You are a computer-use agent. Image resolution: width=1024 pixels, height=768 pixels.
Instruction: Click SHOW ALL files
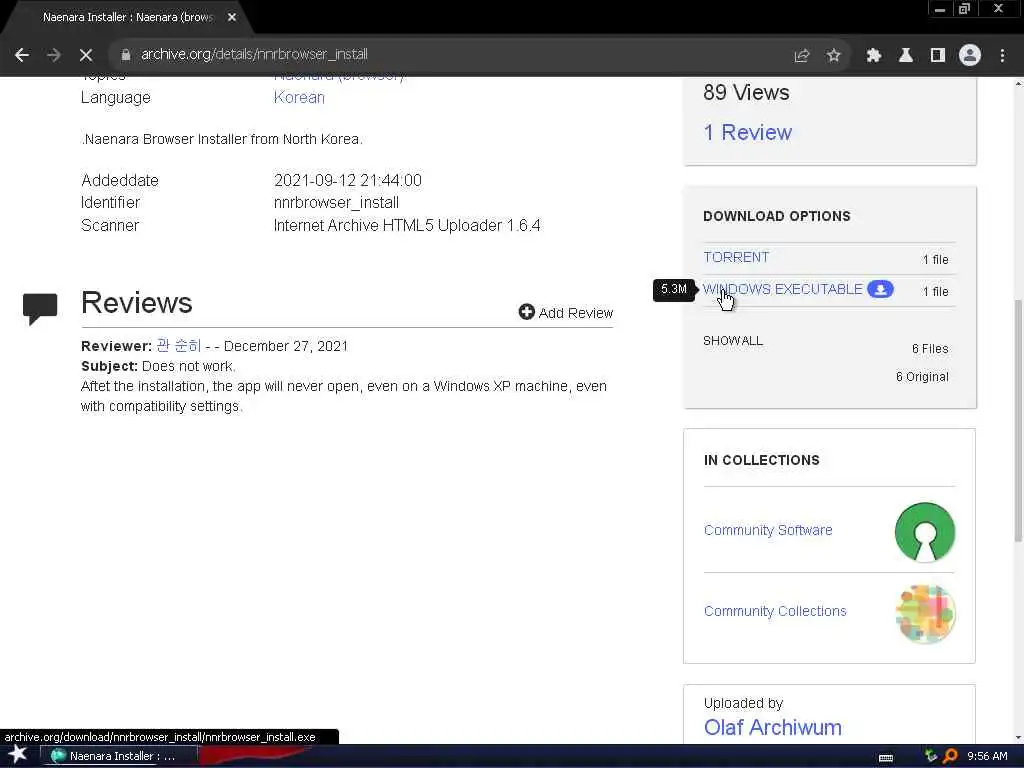pos(733,341)
